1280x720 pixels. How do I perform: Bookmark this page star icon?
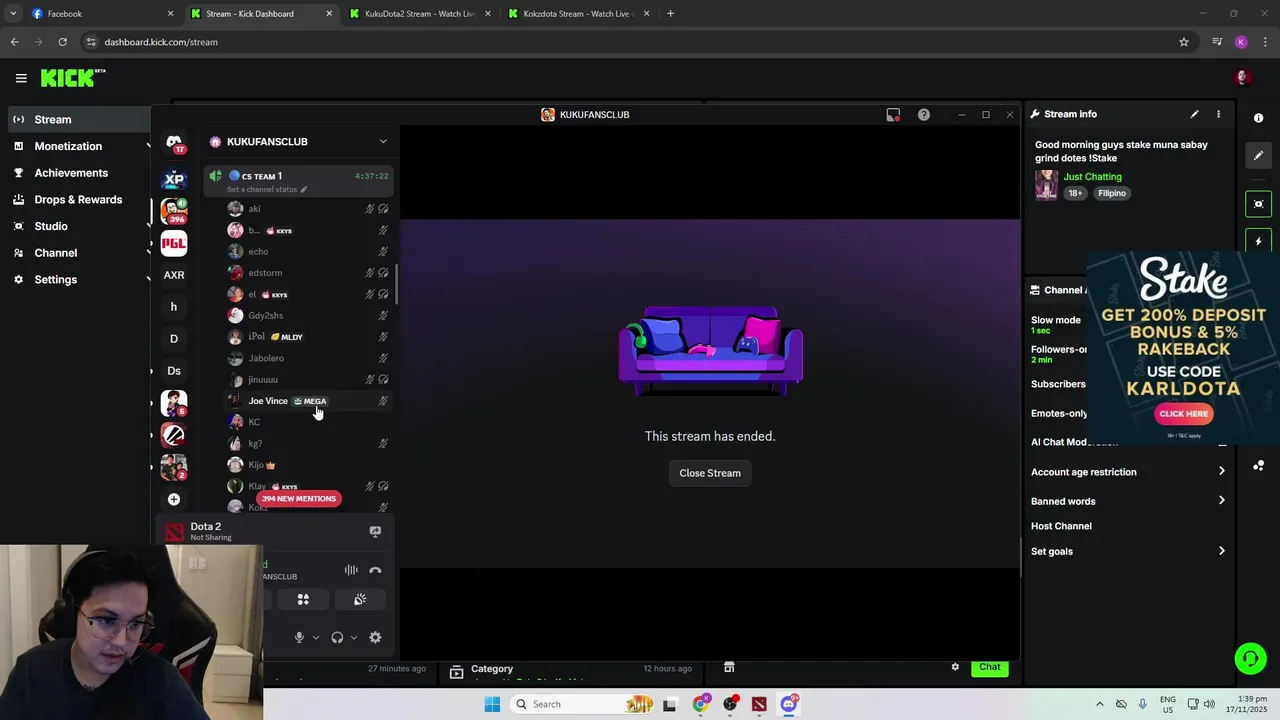pos(1184,42)
